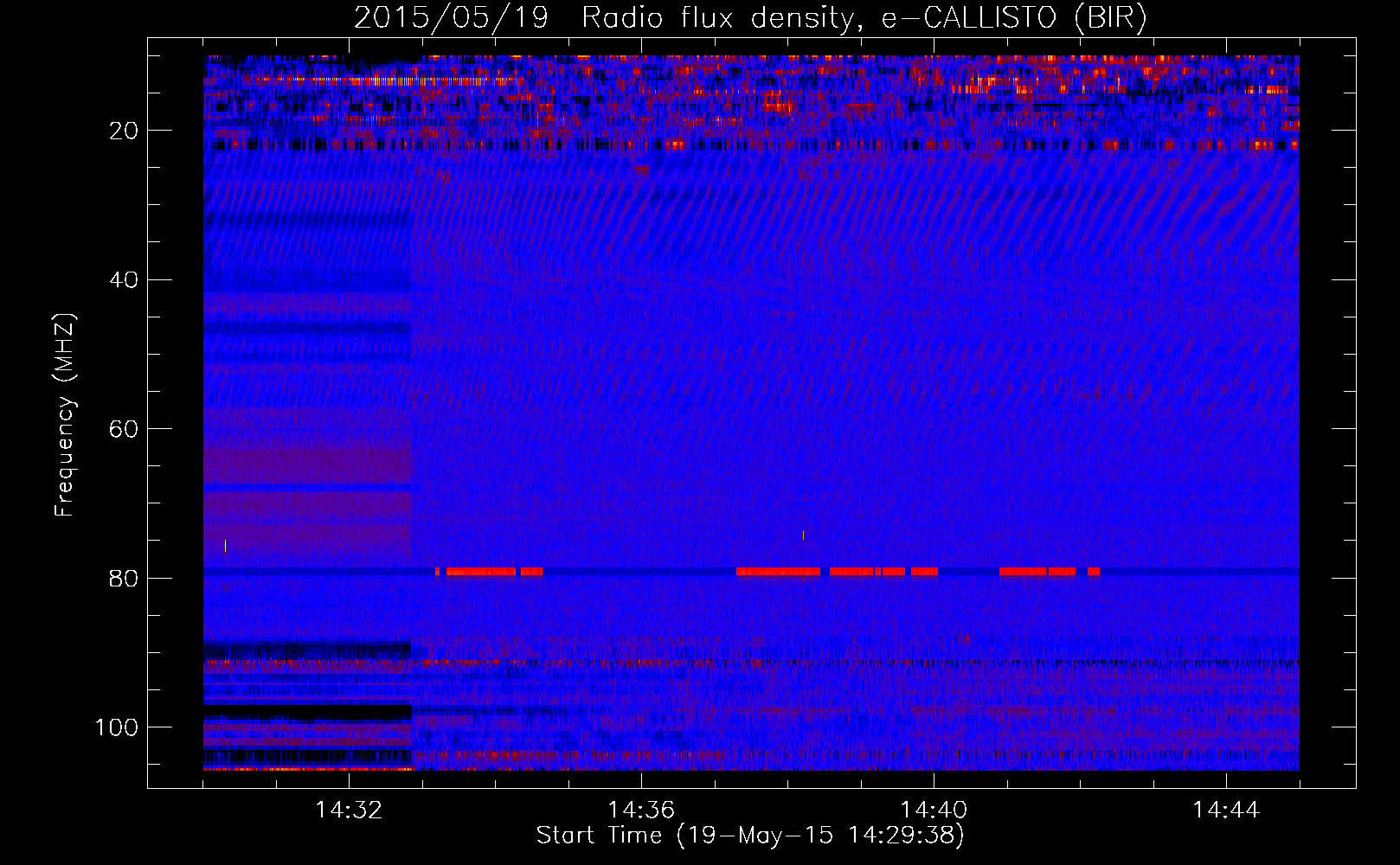Click the plot title '2015/05/19 Radio flux density, e-CALLISTO (BIR)'
Screen dimensions: 1400x865
pos(750,18)
